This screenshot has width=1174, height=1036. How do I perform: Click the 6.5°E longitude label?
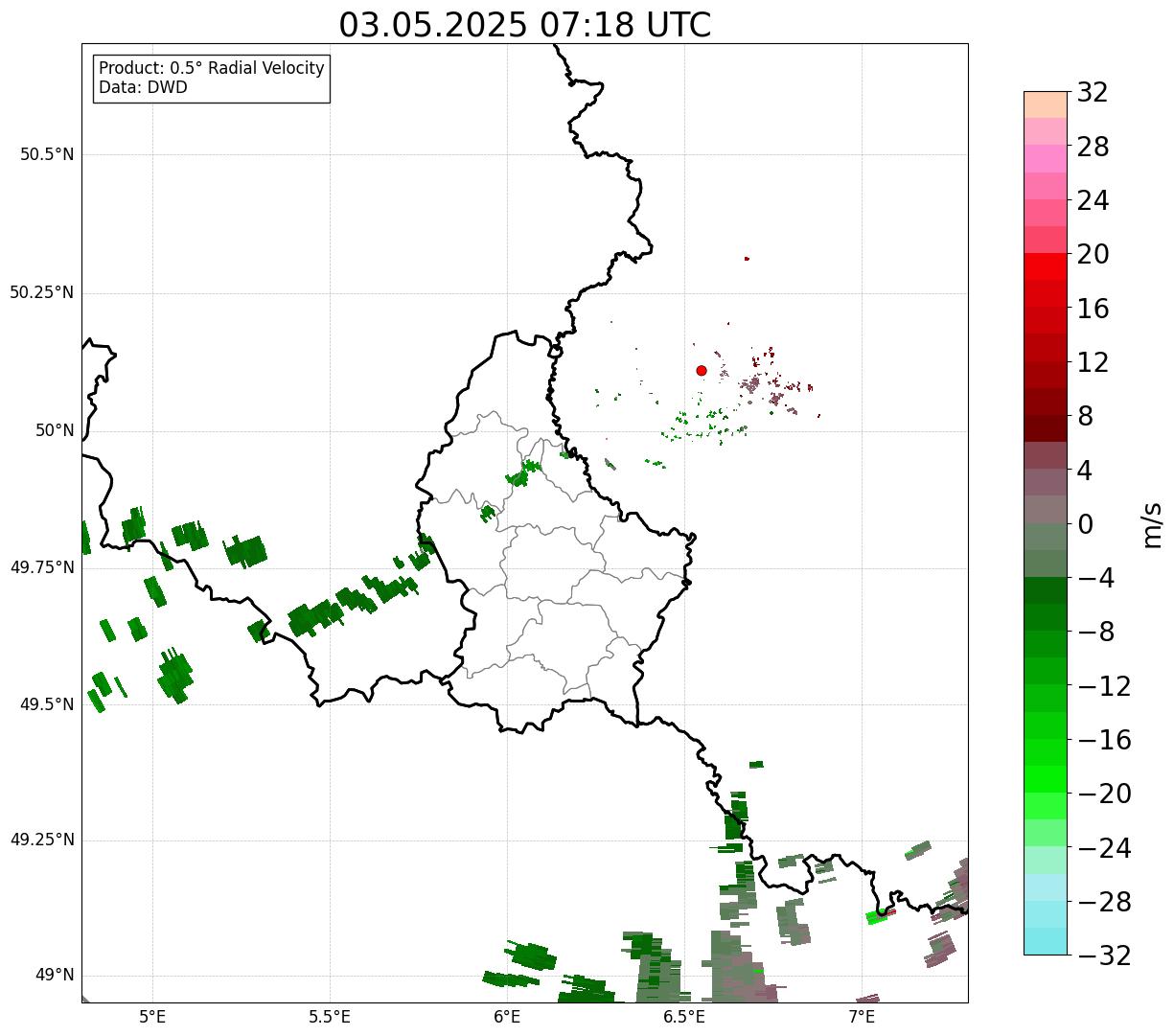(685, 1016)
